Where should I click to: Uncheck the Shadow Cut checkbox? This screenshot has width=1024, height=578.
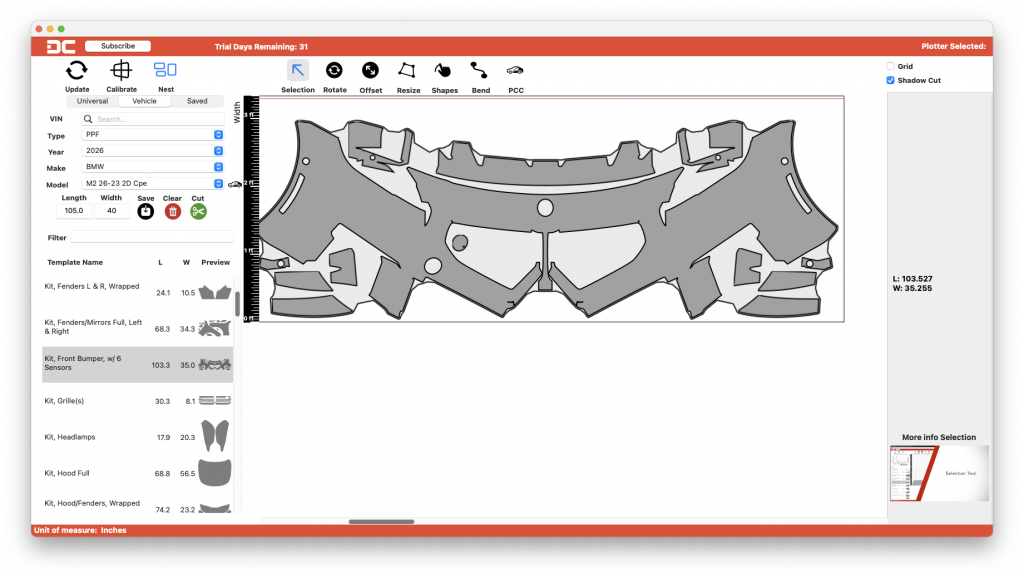(x=891, y=80)
